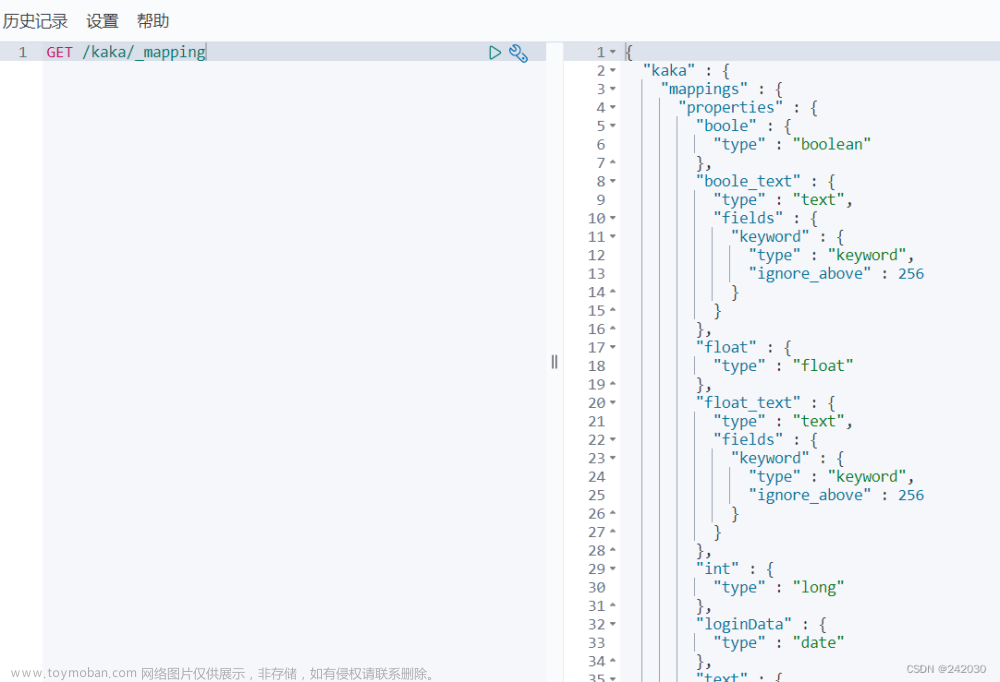The width and height of the screenshot is (1000, 682).
Task: Run the GET /kaka/_mapping request
Action: tap(495, 52)
